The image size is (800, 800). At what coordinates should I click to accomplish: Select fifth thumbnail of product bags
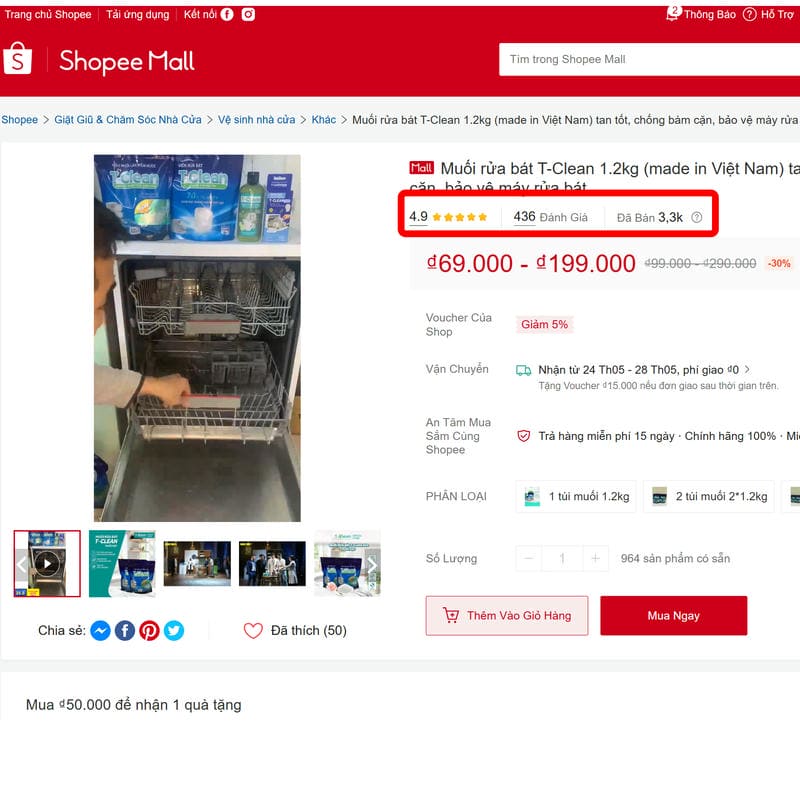coord(347,564)
